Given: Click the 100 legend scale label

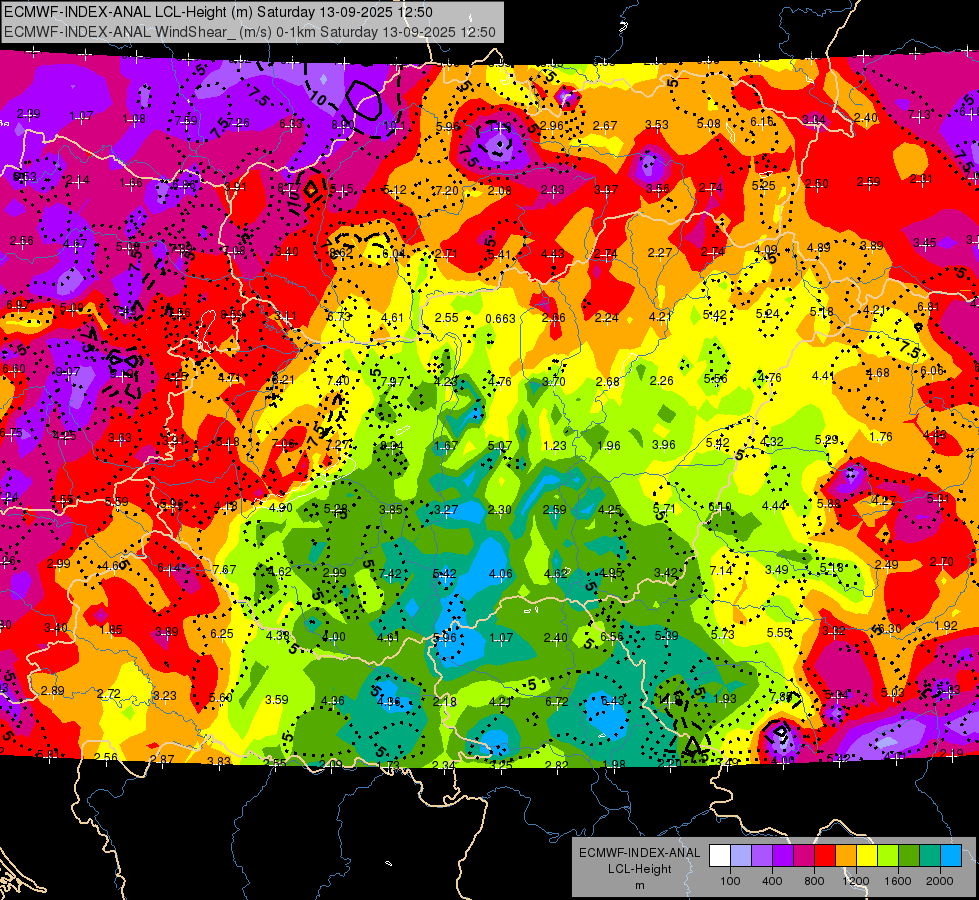Looking at the screenshot, I should (730, 881).
